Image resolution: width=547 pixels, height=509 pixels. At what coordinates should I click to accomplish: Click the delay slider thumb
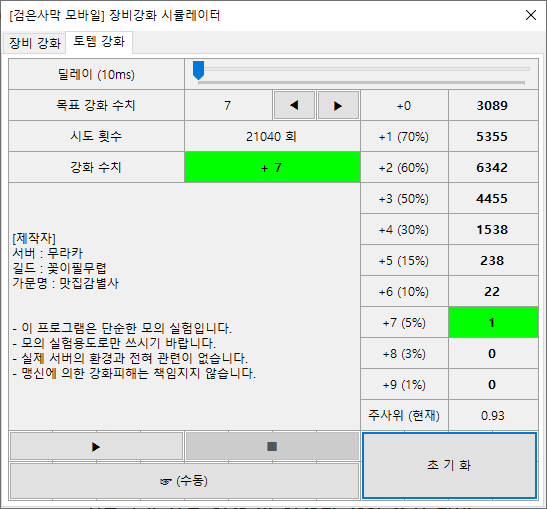[198, 70]
